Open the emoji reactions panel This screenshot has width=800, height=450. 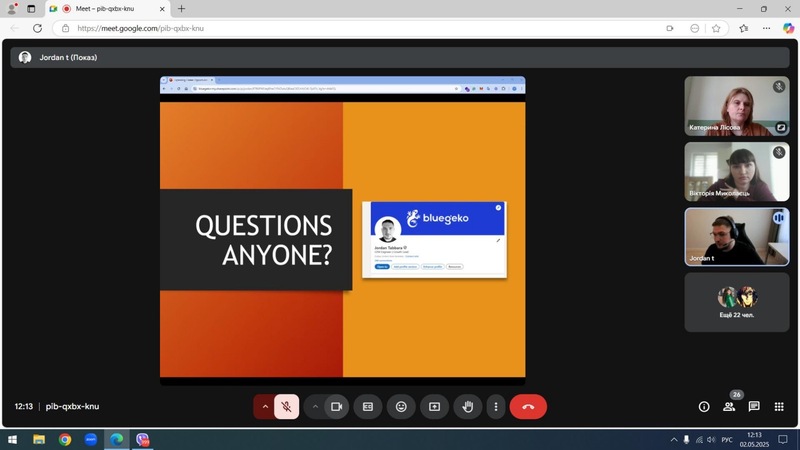(401, 407)
